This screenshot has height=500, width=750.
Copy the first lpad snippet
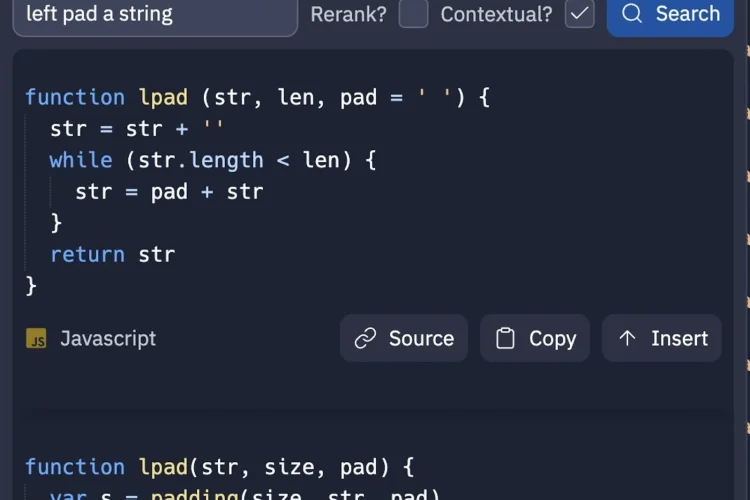point(535,339)
